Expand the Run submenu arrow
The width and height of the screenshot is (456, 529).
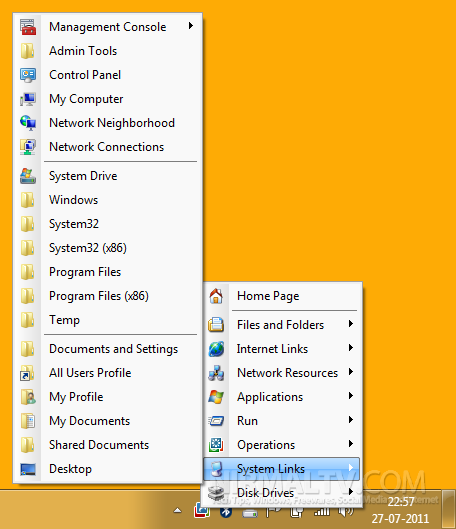[x=351, y=420]
